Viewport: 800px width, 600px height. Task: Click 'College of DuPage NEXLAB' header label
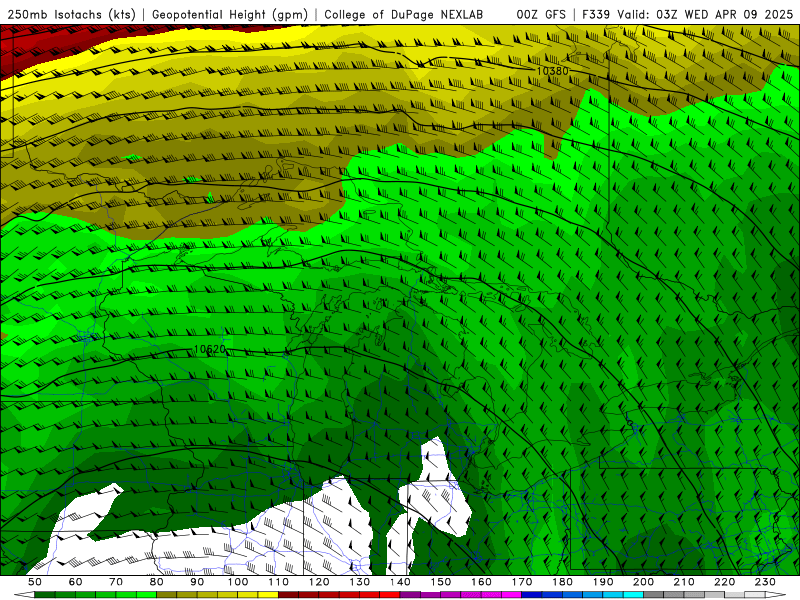pyautogui.click(x=403, y=15)
